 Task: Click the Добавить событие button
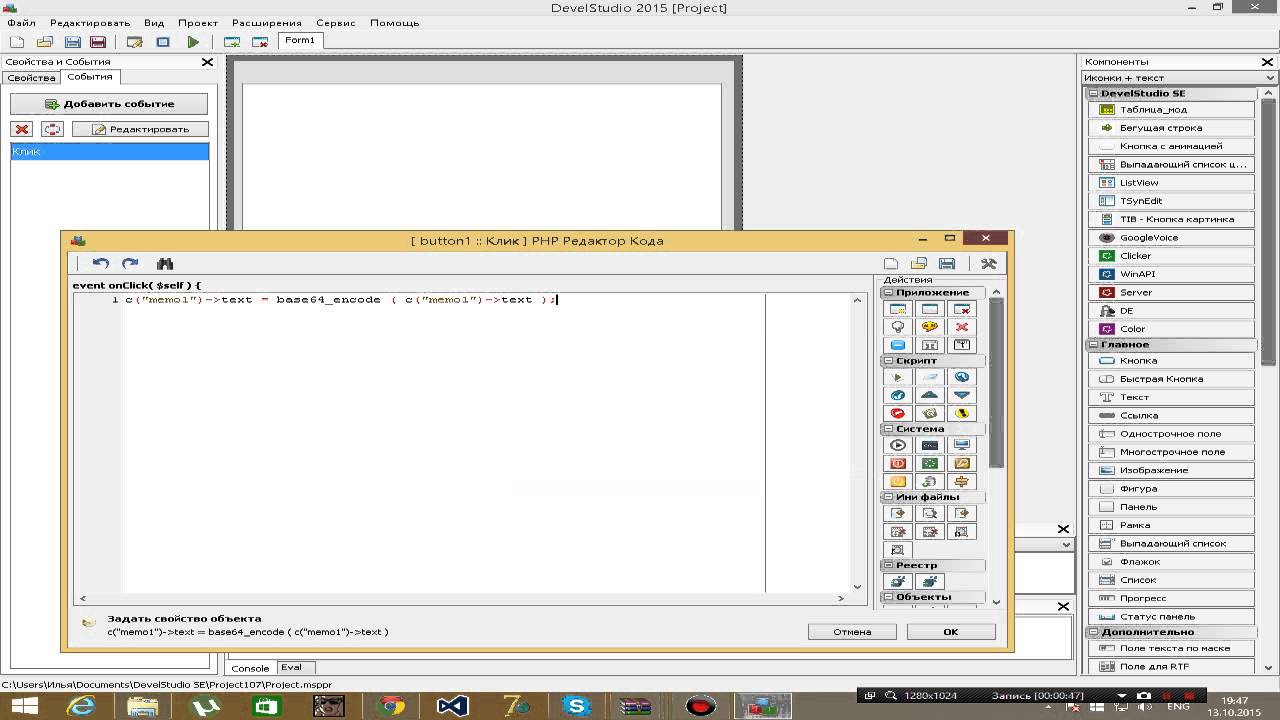[x=109, y=104]
